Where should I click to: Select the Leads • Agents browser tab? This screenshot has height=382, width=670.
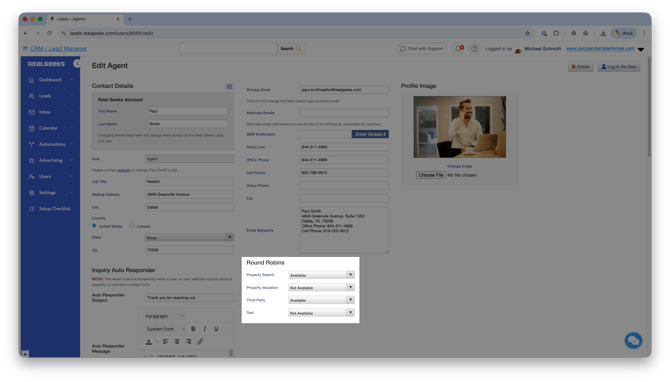click(x=85, y=19)
